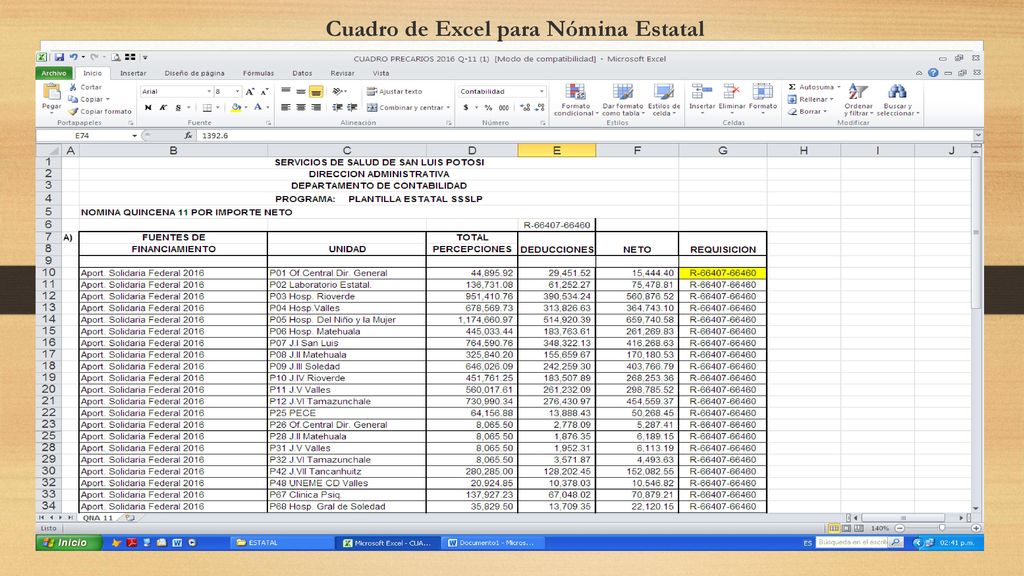
Task: Select column header E
Action: pyautogui.click(x=556, y=151)
